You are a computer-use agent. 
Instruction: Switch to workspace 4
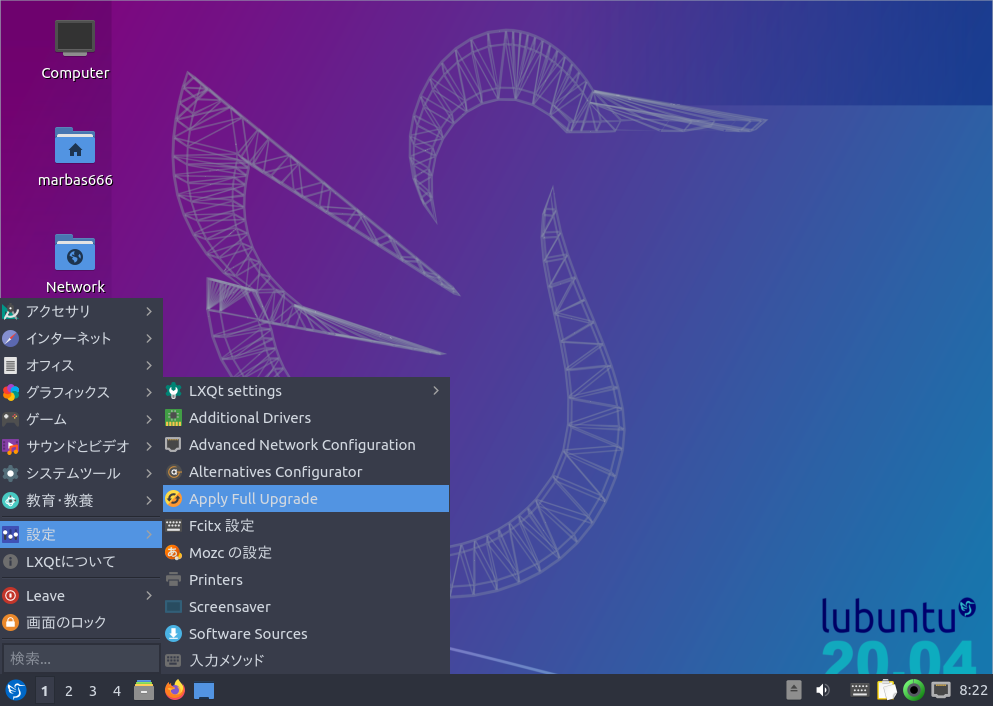pyautogui.click(x=117, y=691)
